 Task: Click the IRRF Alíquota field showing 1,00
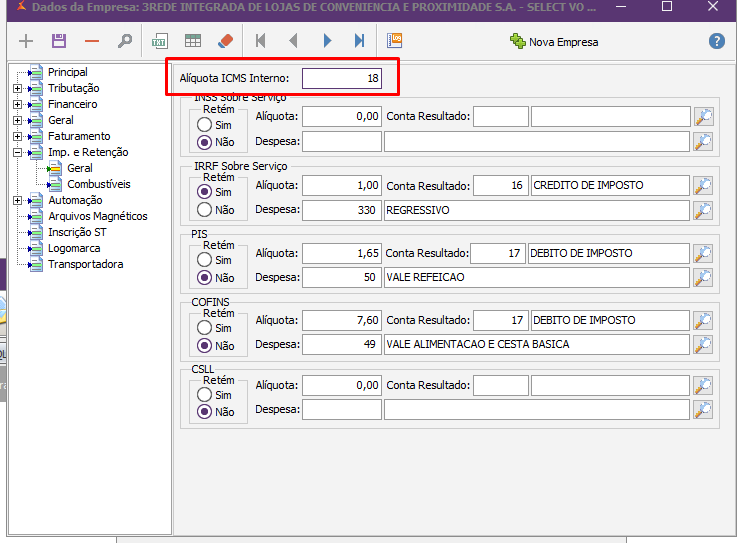pos(342,185)
